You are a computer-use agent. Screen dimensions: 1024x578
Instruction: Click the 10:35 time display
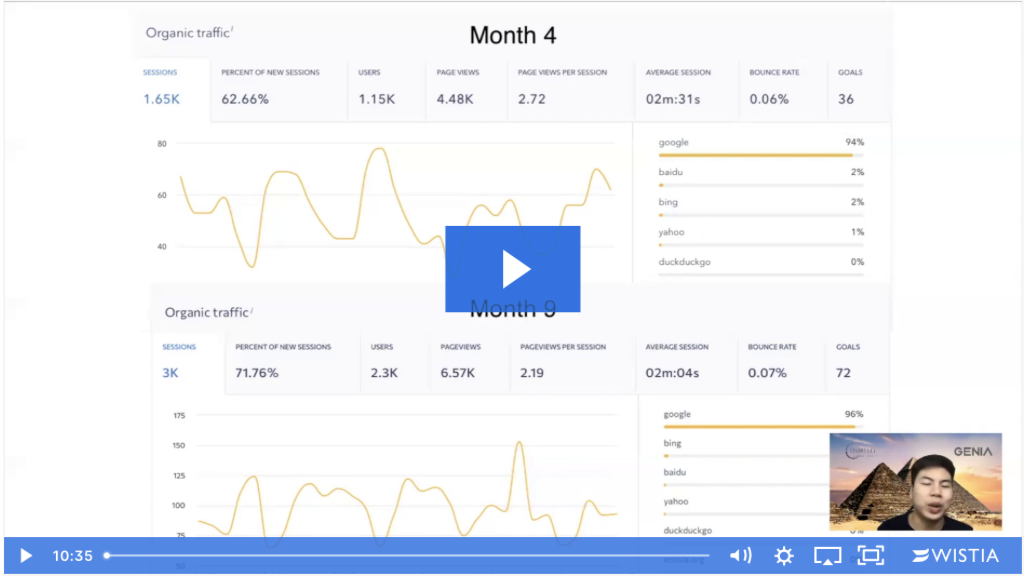tap(72, 555)
